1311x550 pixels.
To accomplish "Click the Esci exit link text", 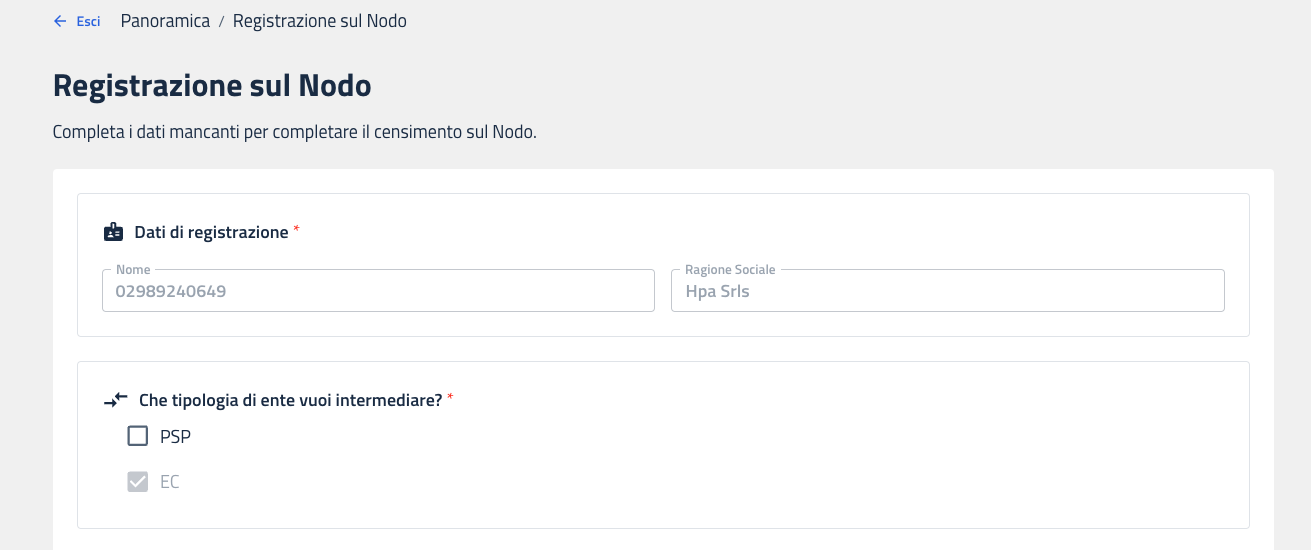I will pos(88,21).
